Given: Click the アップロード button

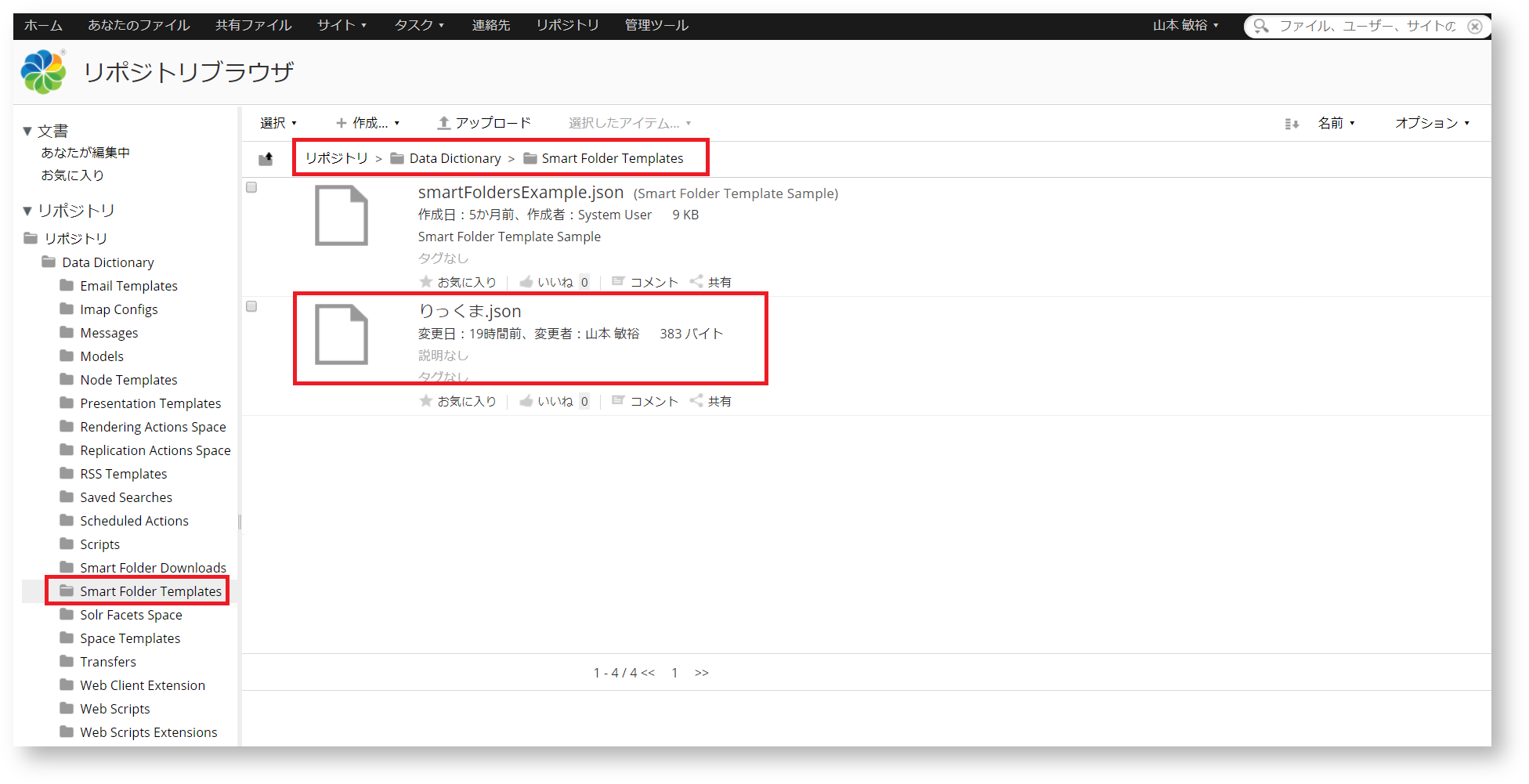Looking at the screenshot, I should 484,123.
